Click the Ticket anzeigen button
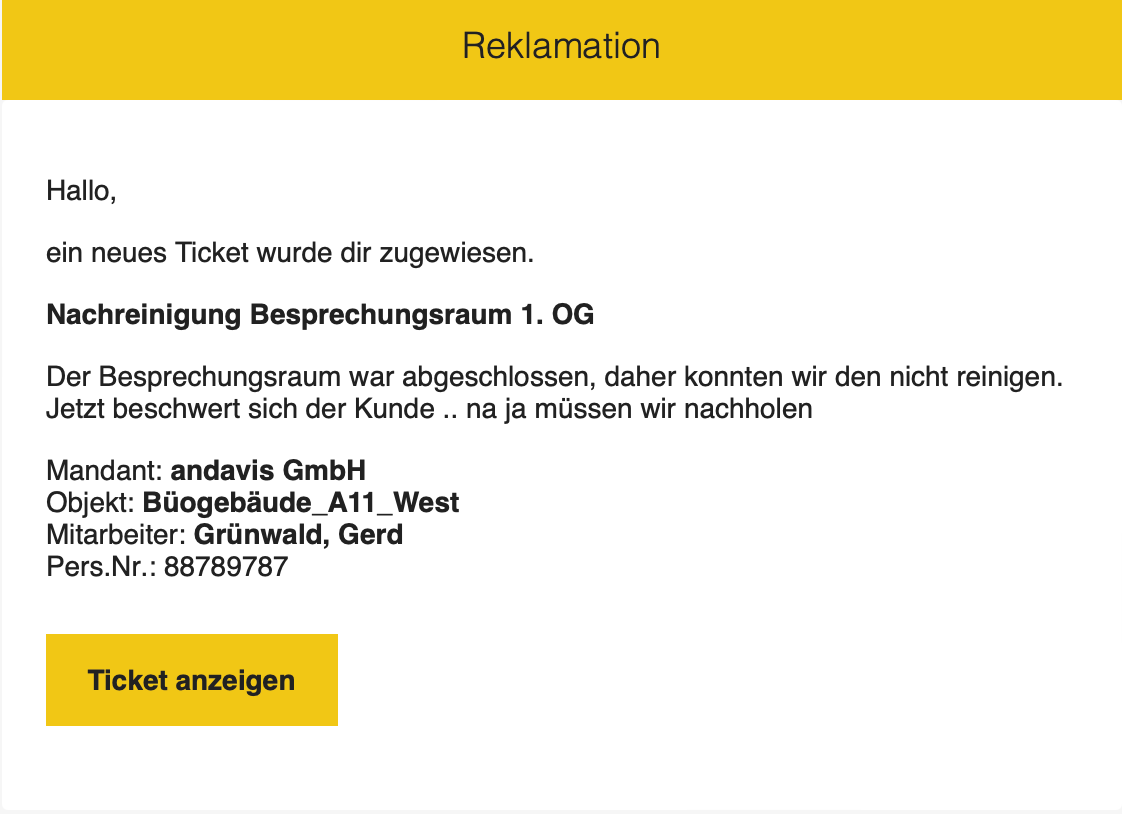This screenshot has width=1122, height=814. coord(191,680)
